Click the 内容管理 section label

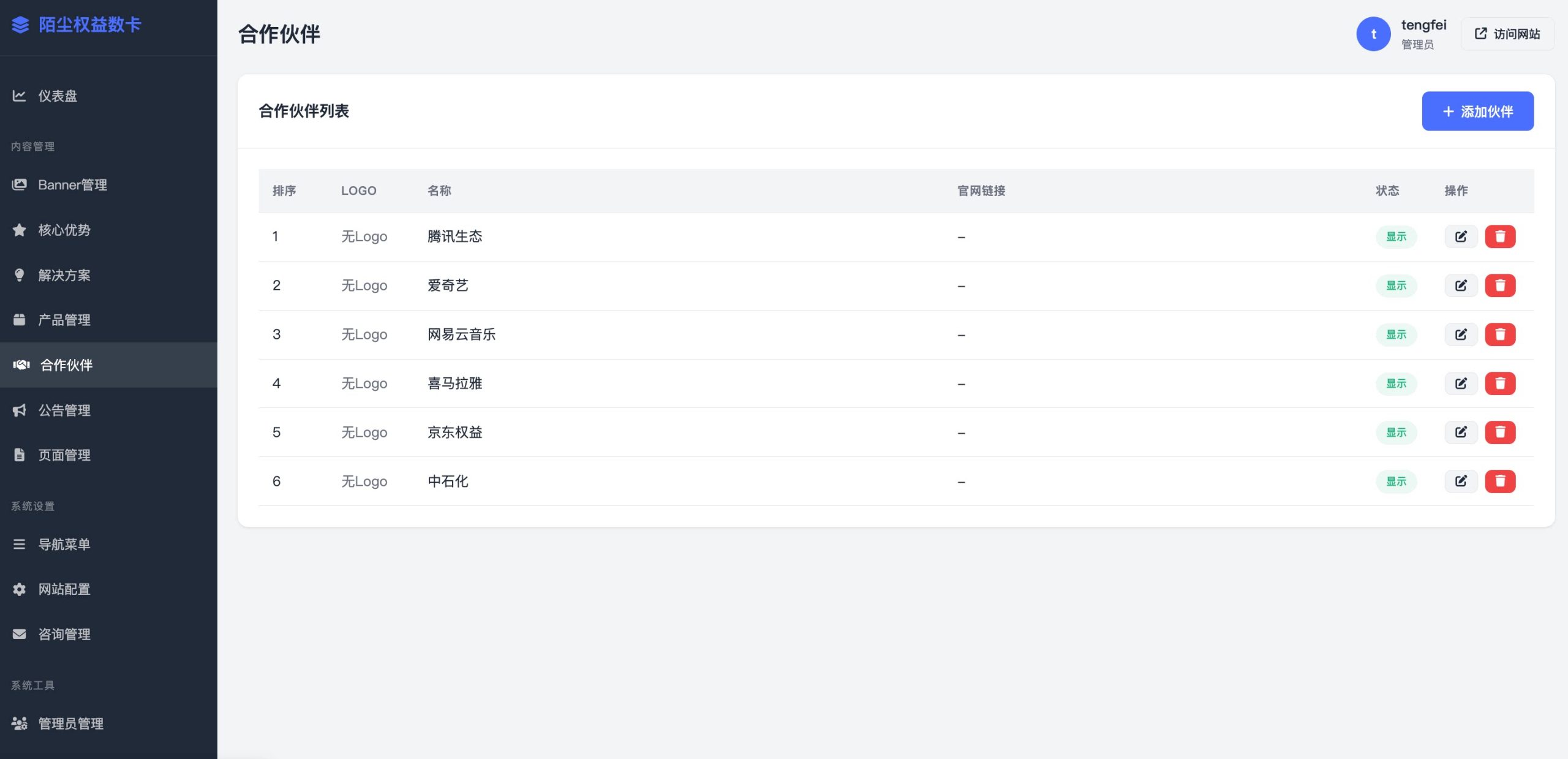coord(33,147)
